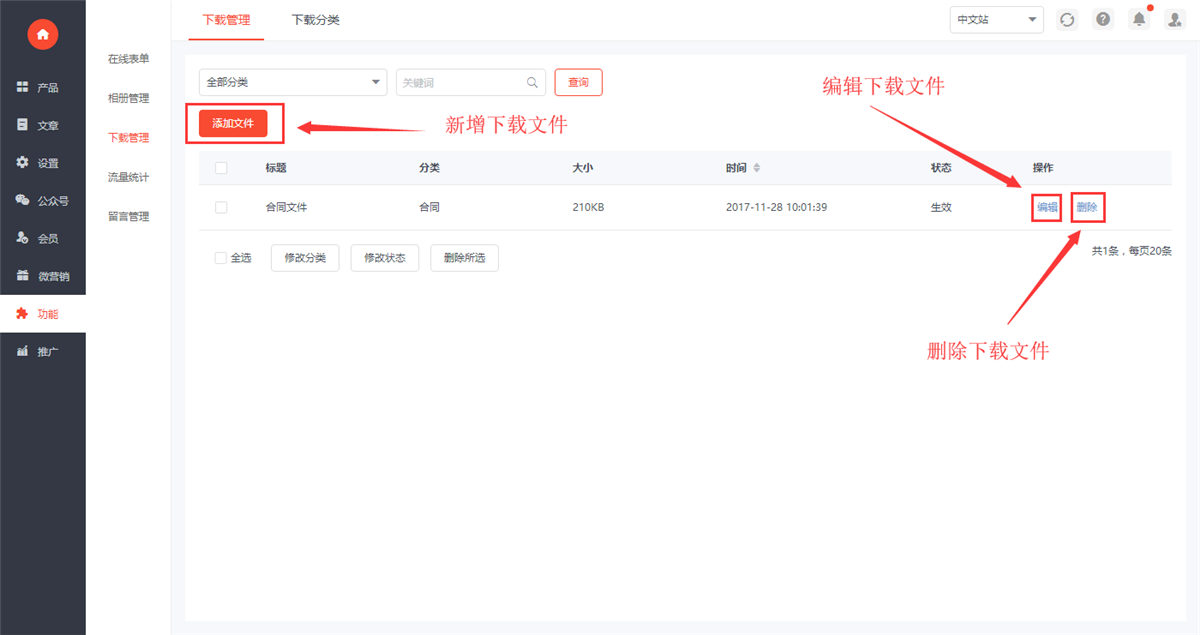The height and width of the screenshot is (635, 1200).
Task: Toggle the table header select-all checkbox
Action: (221, 168)
